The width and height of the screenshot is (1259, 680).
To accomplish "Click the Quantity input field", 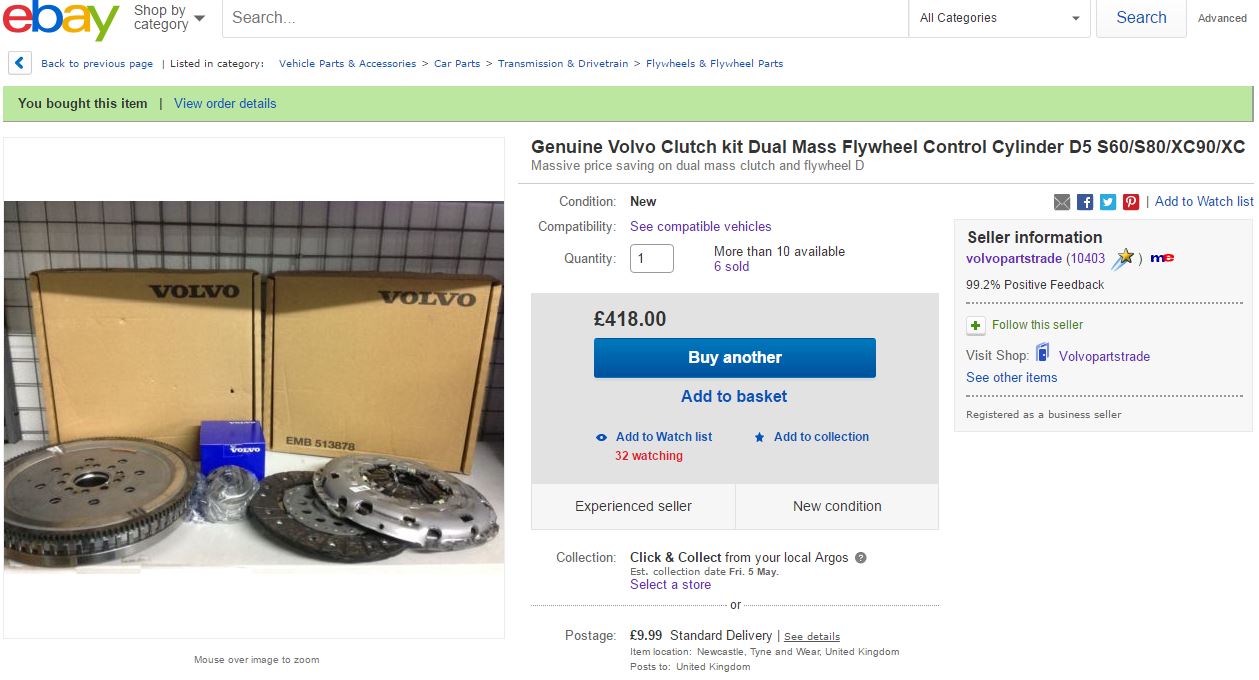I will point(652,259).
